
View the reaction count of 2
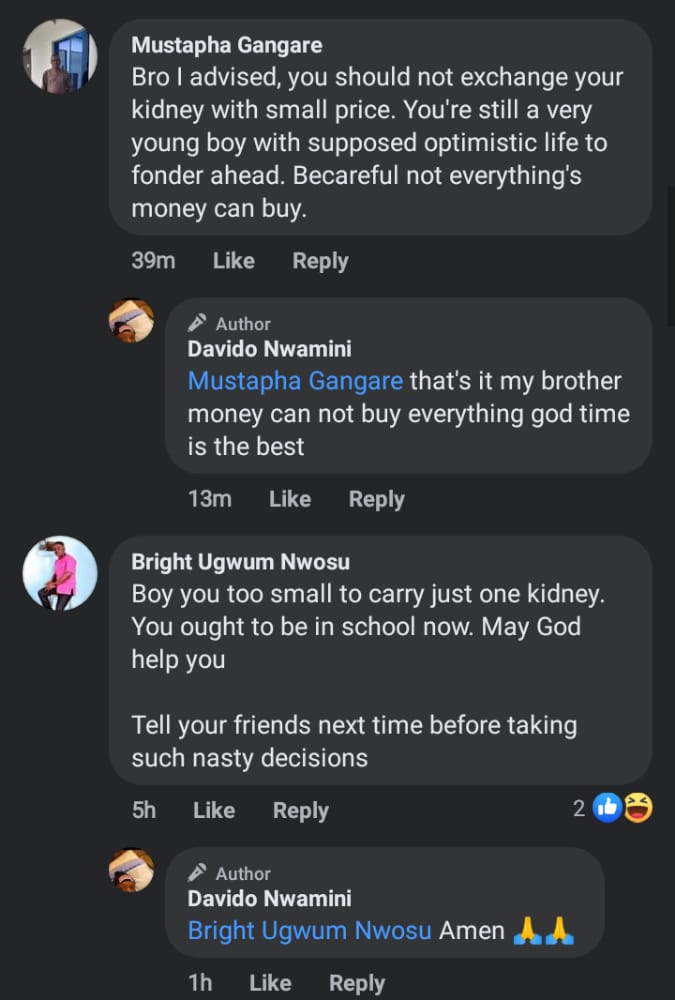[x=579, y=808]
